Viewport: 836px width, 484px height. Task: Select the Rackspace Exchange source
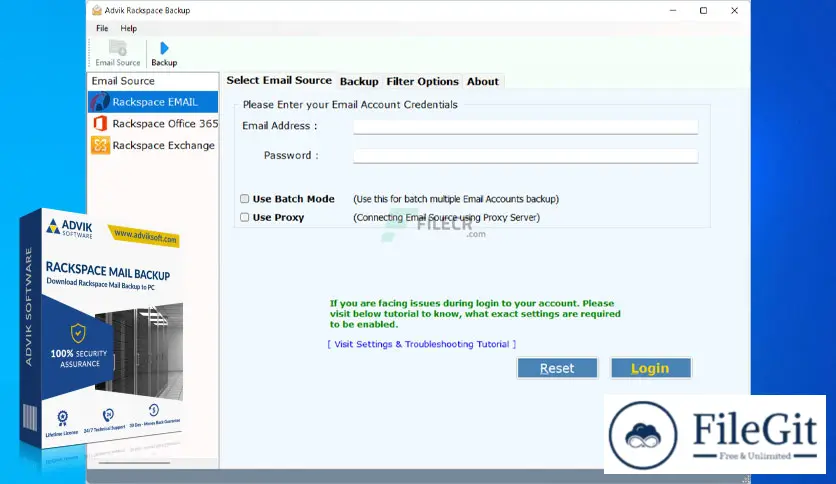(153, 145)
